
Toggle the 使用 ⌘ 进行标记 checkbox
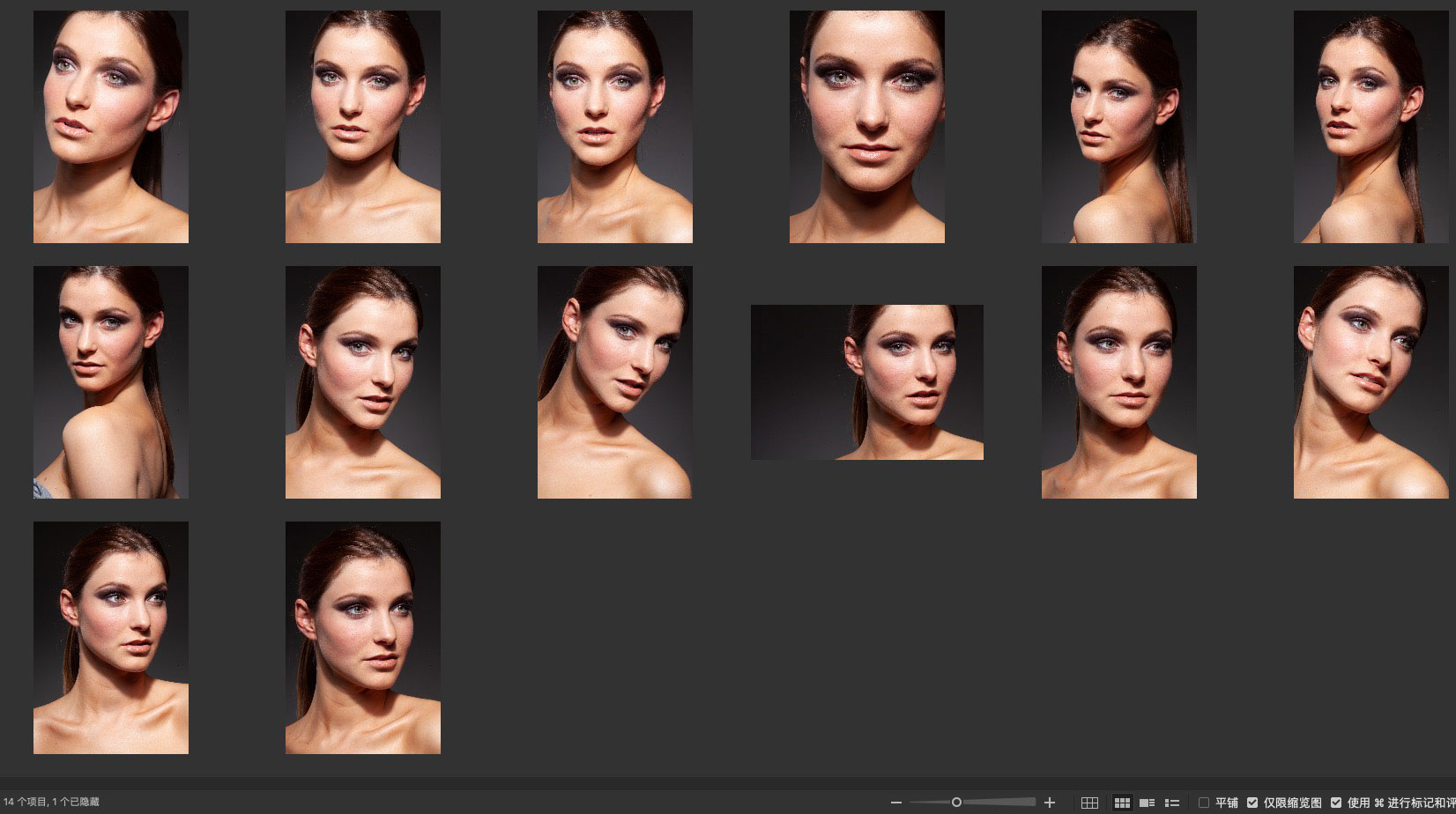(x=1336, y=803)
